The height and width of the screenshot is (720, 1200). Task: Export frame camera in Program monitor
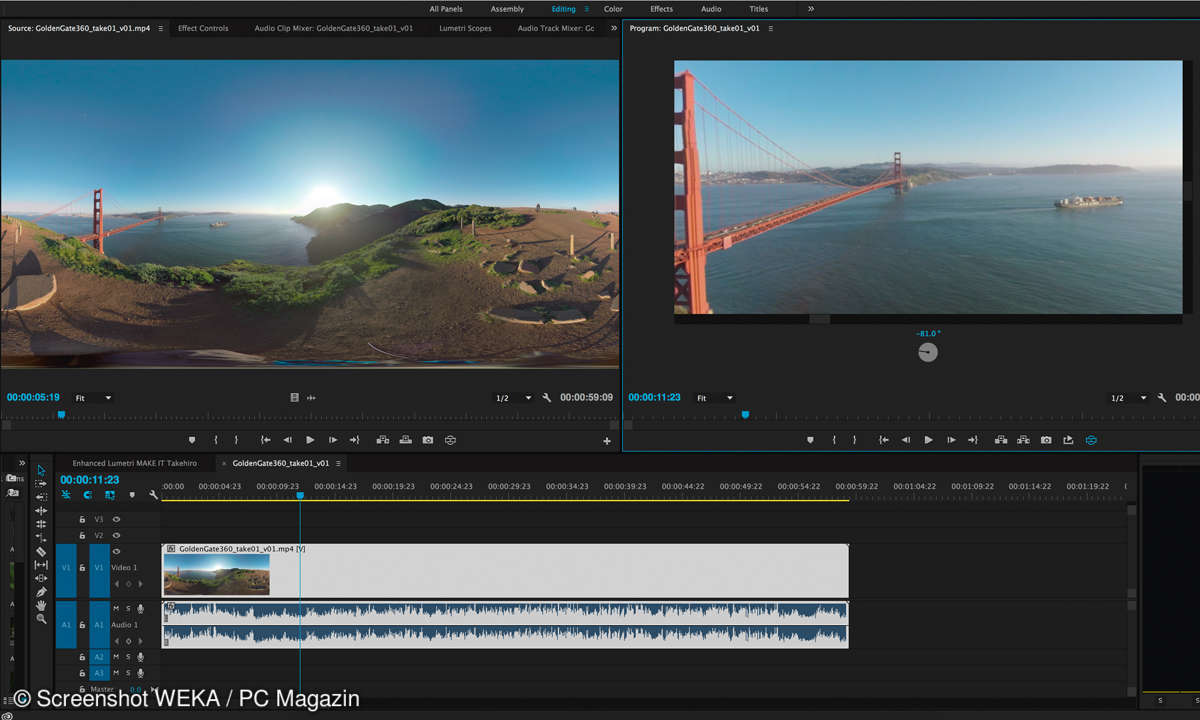click(1046, 440)
